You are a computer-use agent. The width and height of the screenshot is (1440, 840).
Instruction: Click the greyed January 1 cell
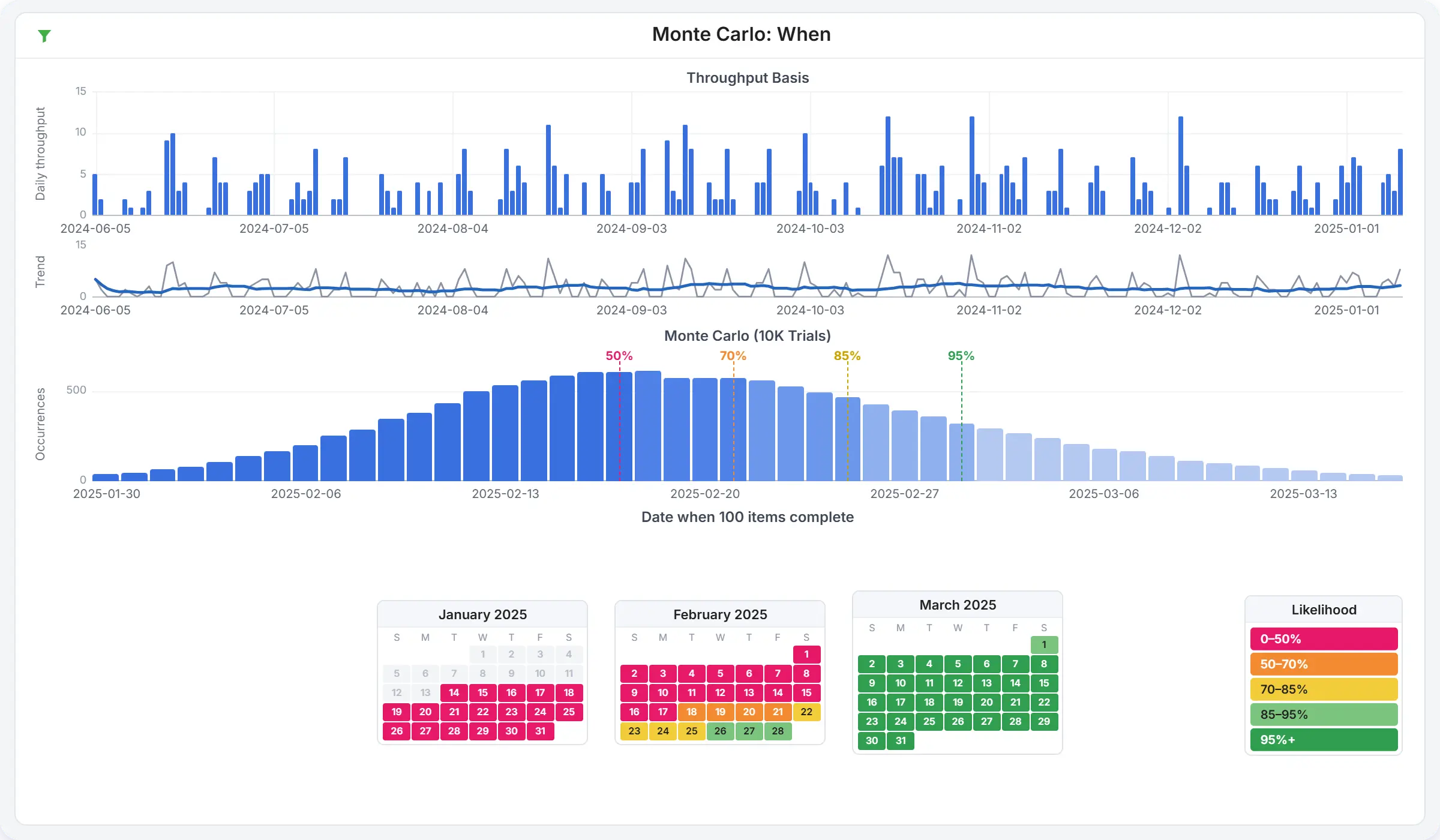pos(483,654)
